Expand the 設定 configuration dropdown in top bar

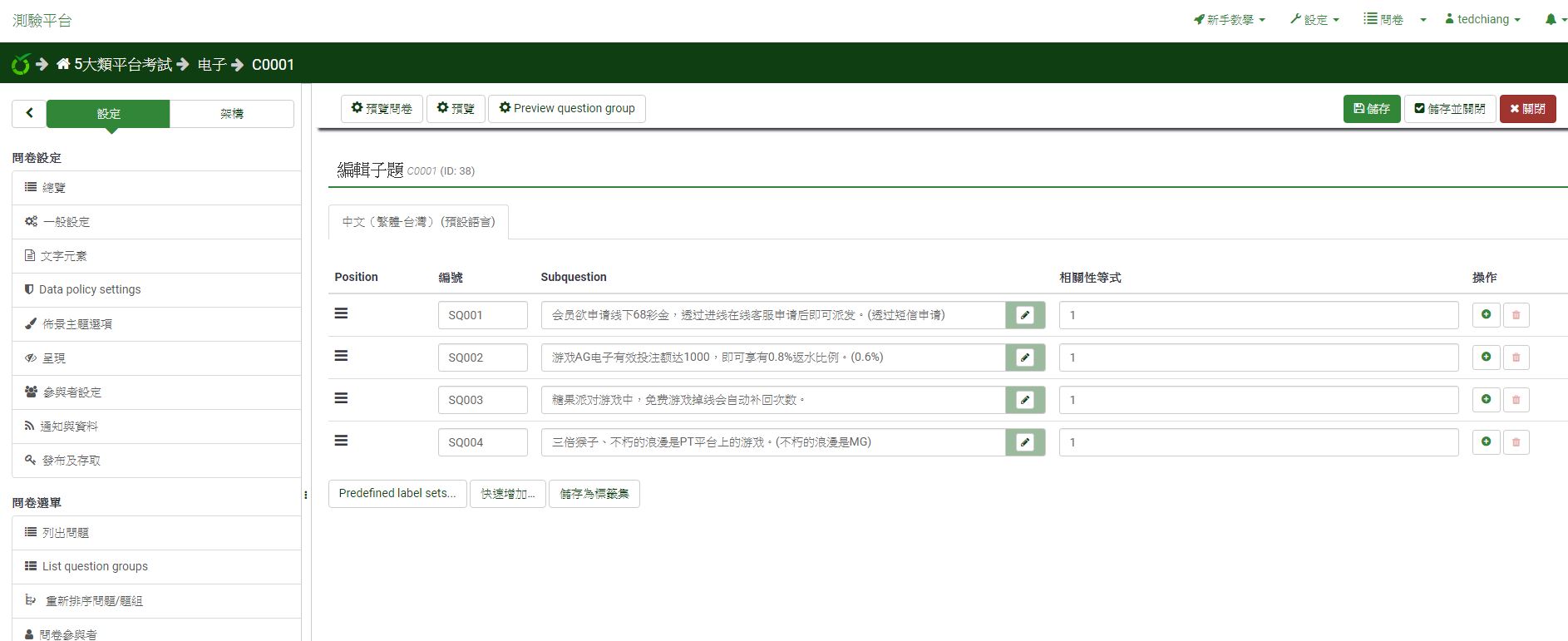(1314, 19)
